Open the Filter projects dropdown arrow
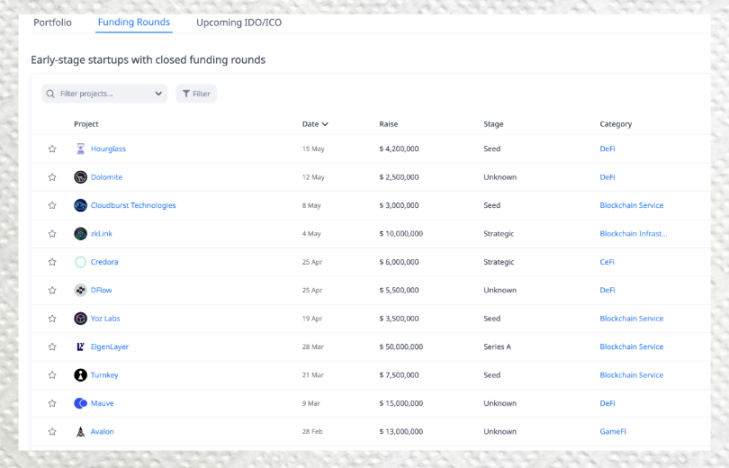This screenshot has width=729, height=468. [x=159, y=94]
